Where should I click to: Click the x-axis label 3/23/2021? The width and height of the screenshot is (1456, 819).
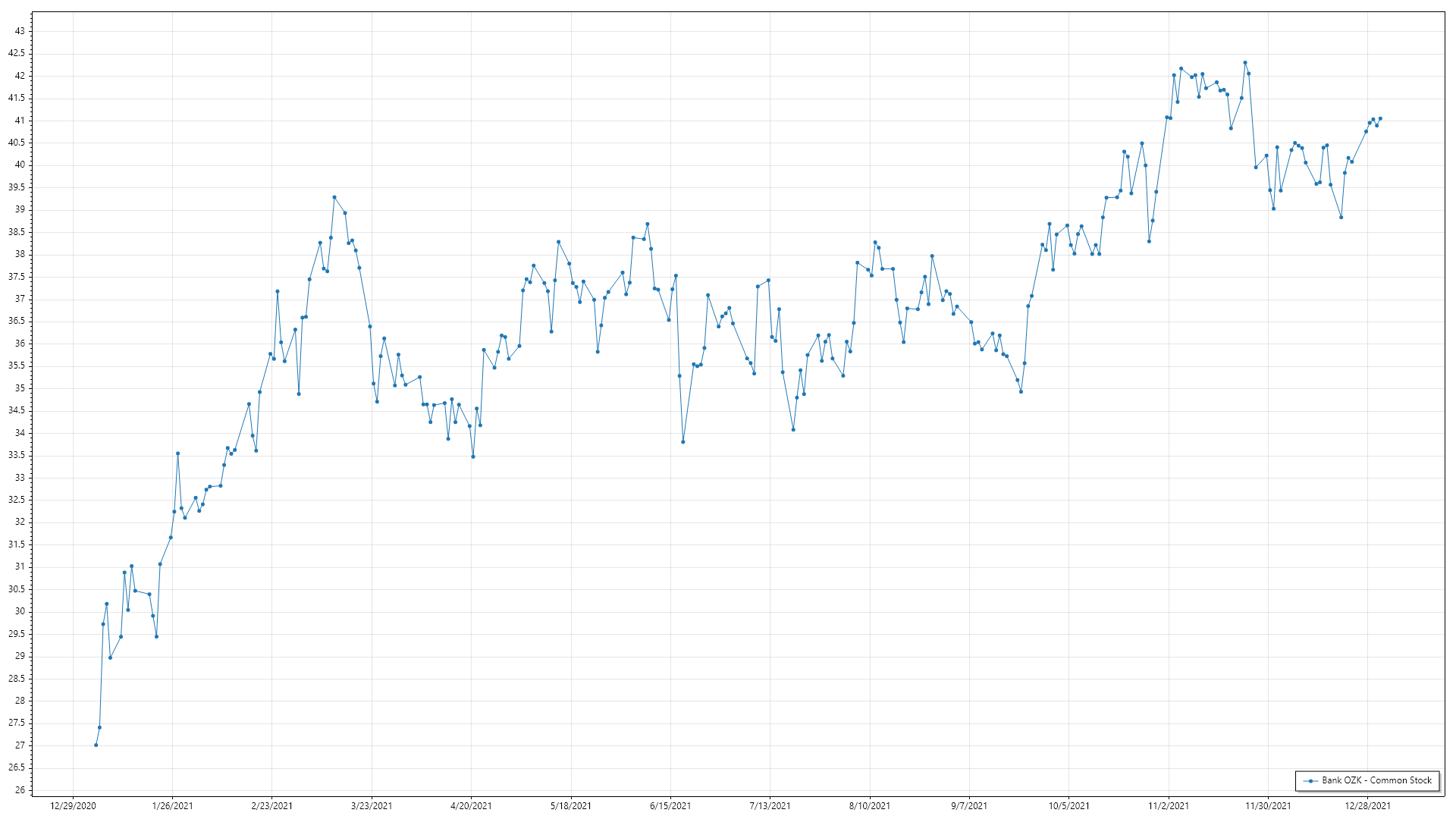[372, 806]
